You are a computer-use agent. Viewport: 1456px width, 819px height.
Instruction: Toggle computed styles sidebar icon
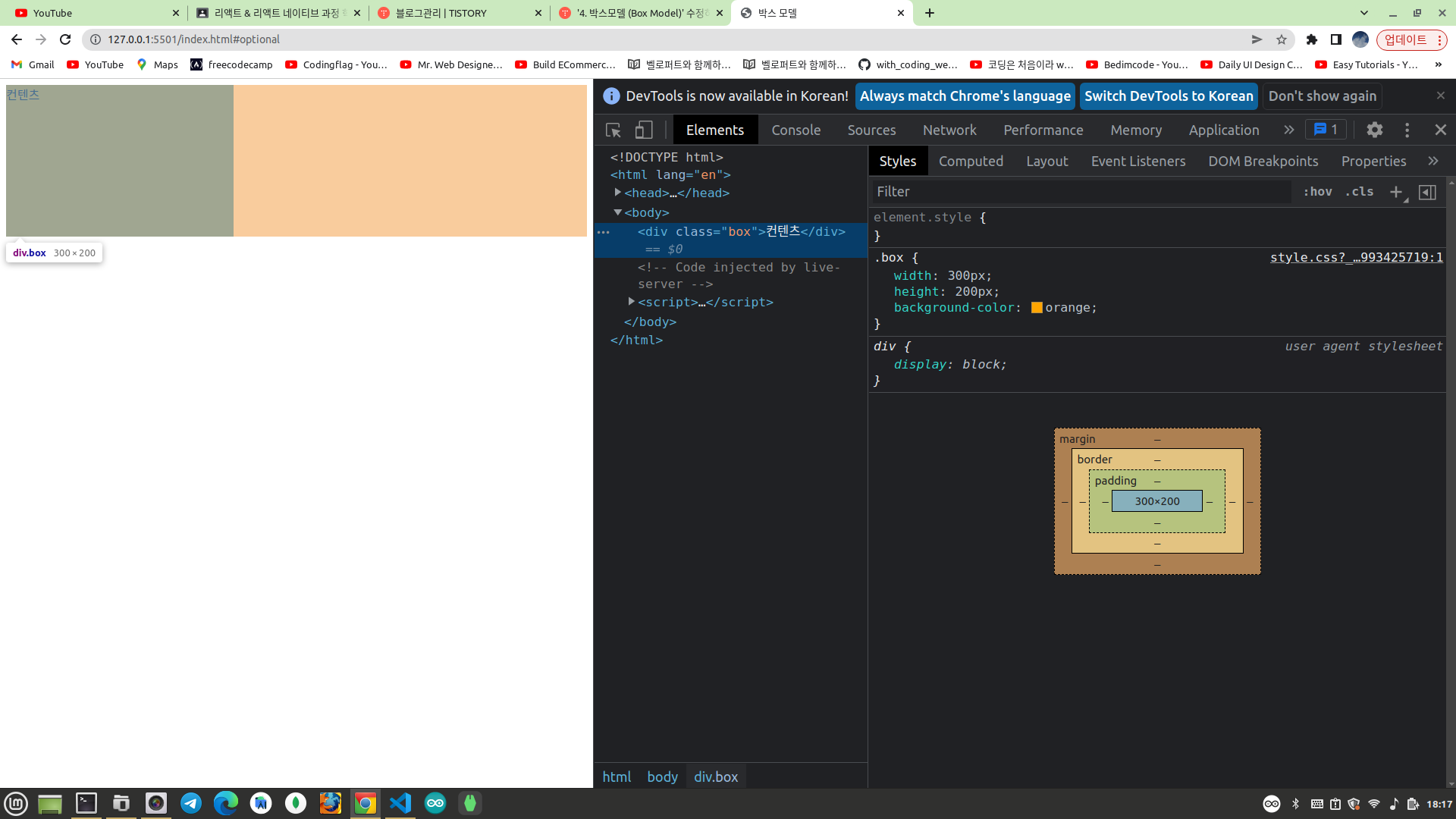(1427, 192)
